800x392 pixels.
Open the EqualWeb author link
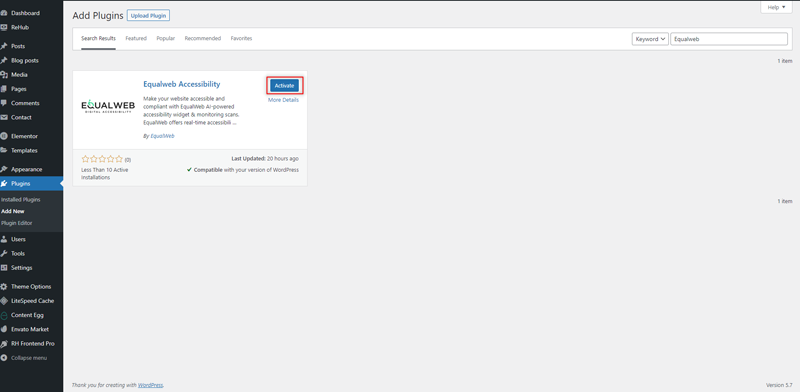[162, 136]
